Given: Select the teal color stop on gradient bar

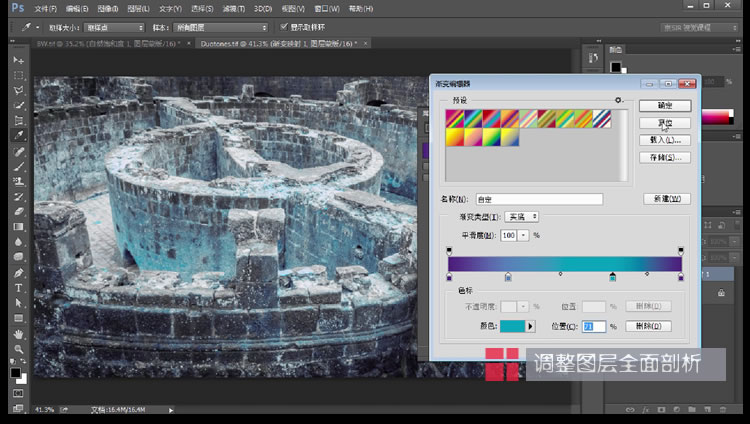Looking at the screenshot, I should click(x=613, y=277).
